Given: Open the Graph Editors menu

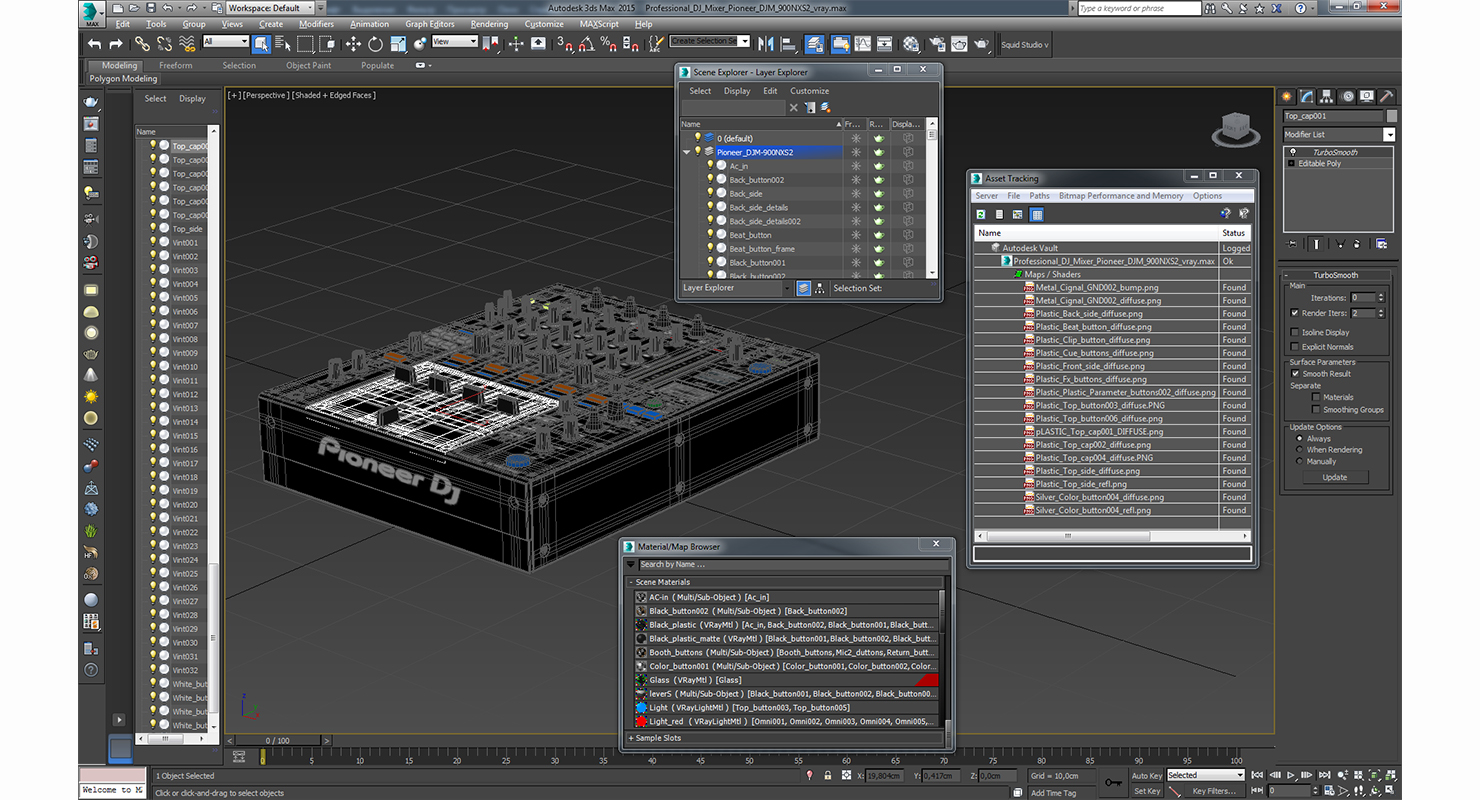Looking at the screenshot, I should [x=430, y=24].
